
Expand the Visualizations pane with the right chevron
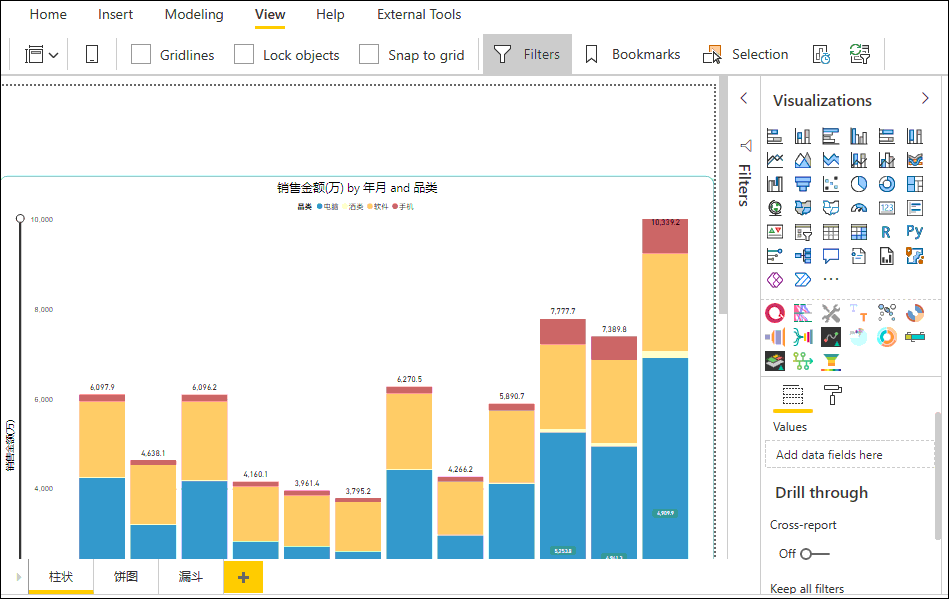(x=925, y=98)
